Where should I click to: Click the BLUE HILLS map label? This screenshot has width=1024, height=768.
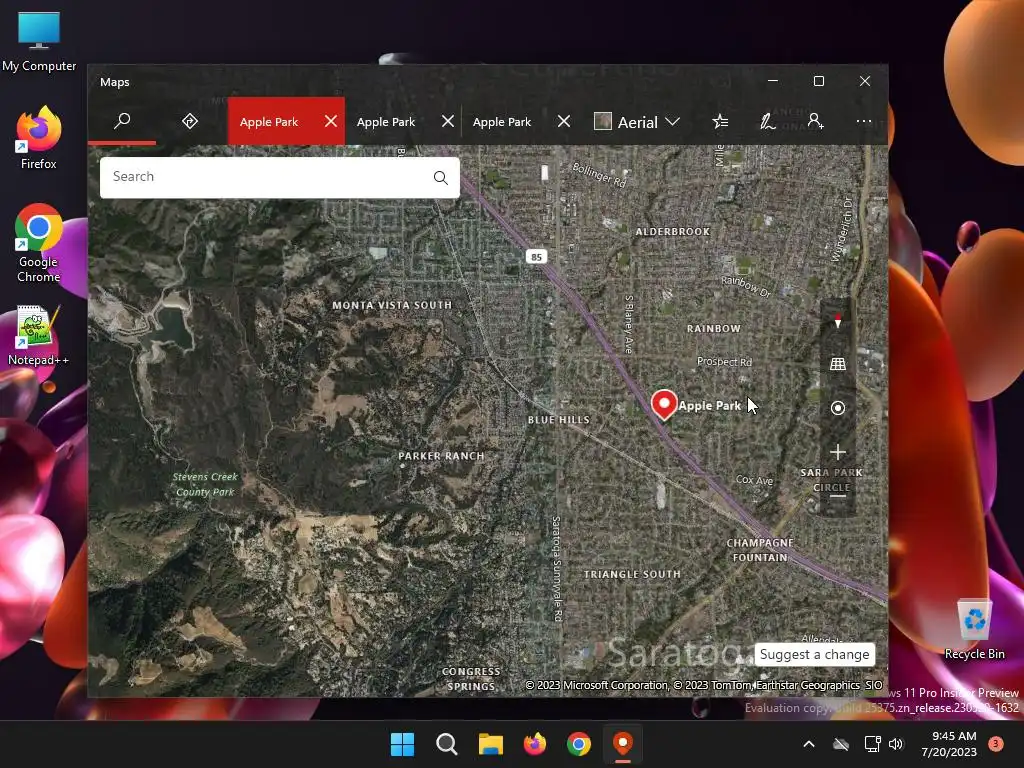point(559,420)
